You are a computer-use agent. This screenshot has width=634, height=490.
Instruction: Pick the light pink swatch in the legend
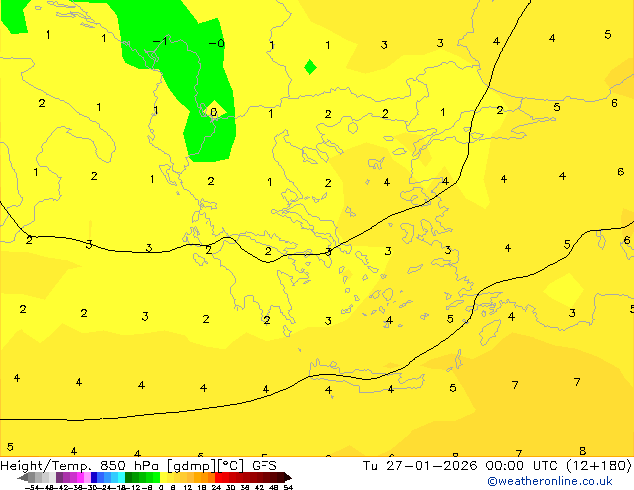[87, 477]
